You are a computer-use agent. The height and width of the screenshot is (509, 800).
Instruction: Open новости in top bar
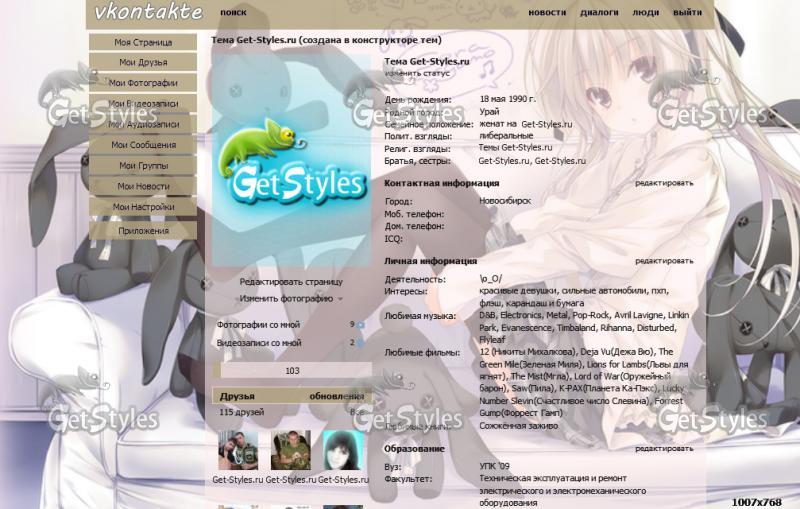[547, 12]
